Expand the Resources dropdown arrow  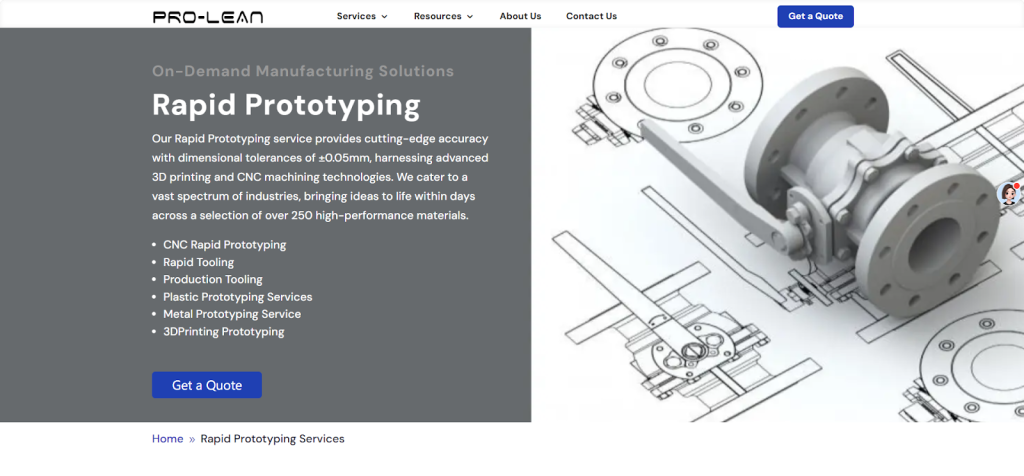click(x=470, y=17)
